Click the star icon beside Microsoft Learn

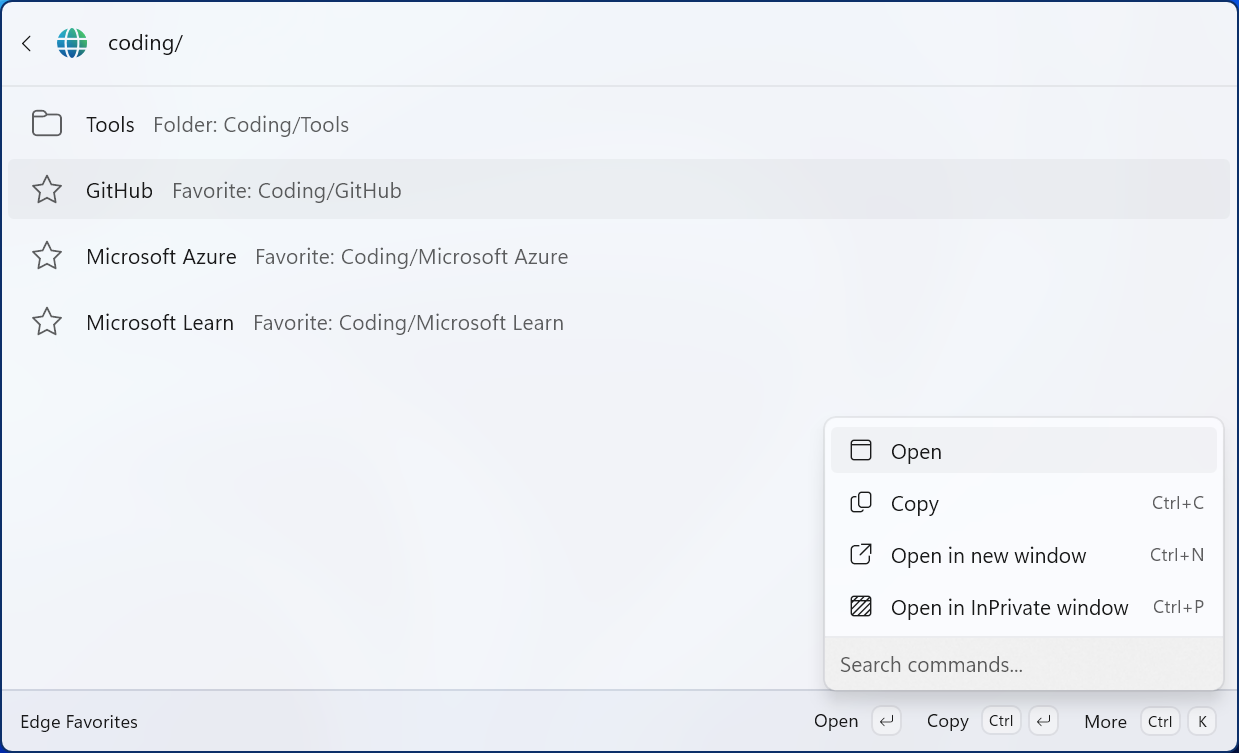click(47, 322)
